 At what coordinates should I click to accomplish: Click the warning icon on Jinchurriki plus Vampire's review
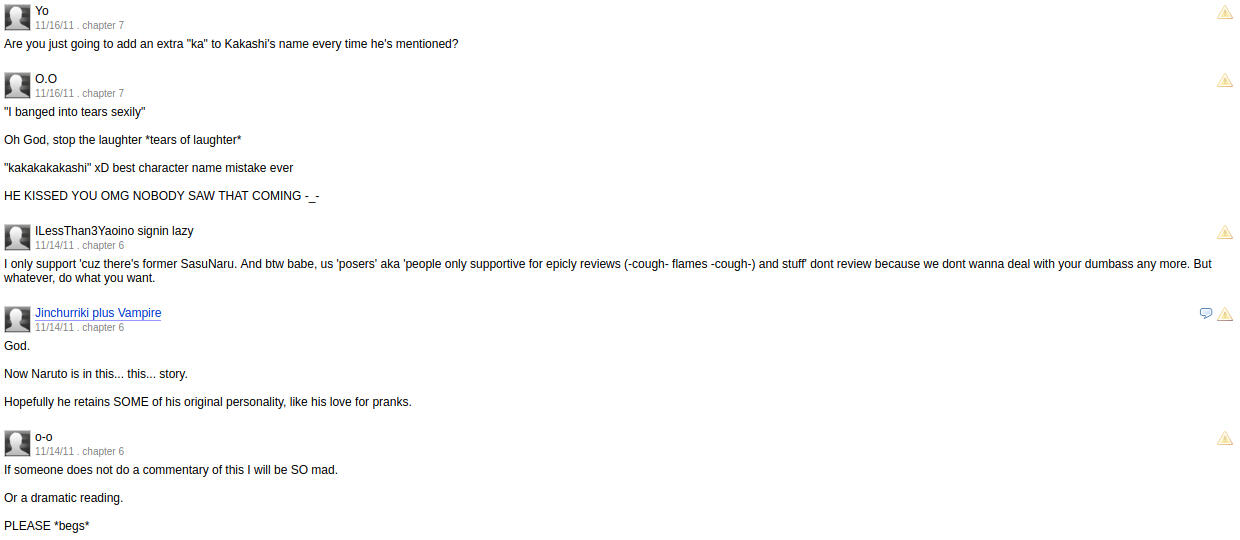click(x=1224, y=314)
